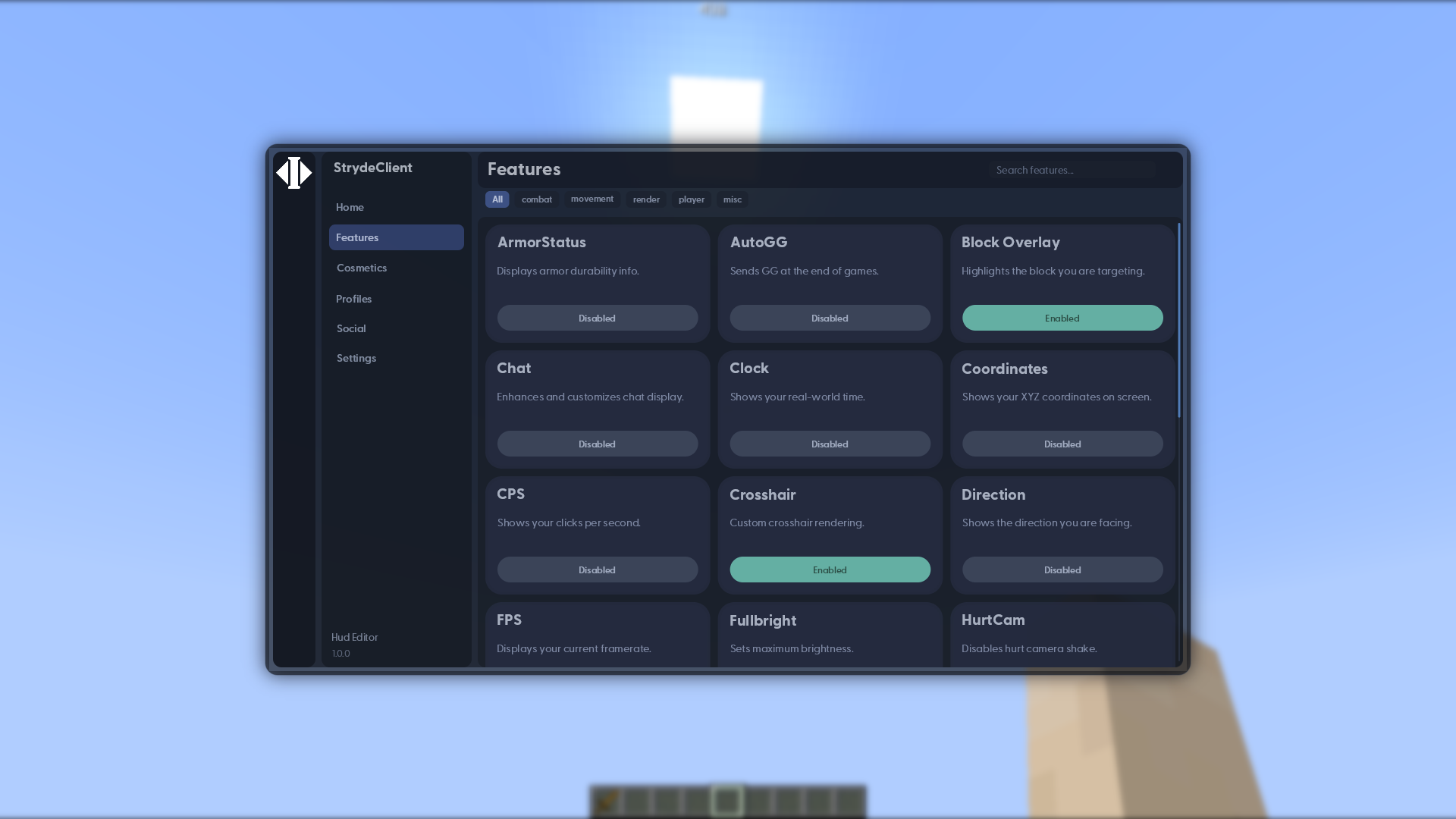Click the Search features input field
This screenshot has height=819, width=1456.
pyautogui.click(x=1072, y=170)
